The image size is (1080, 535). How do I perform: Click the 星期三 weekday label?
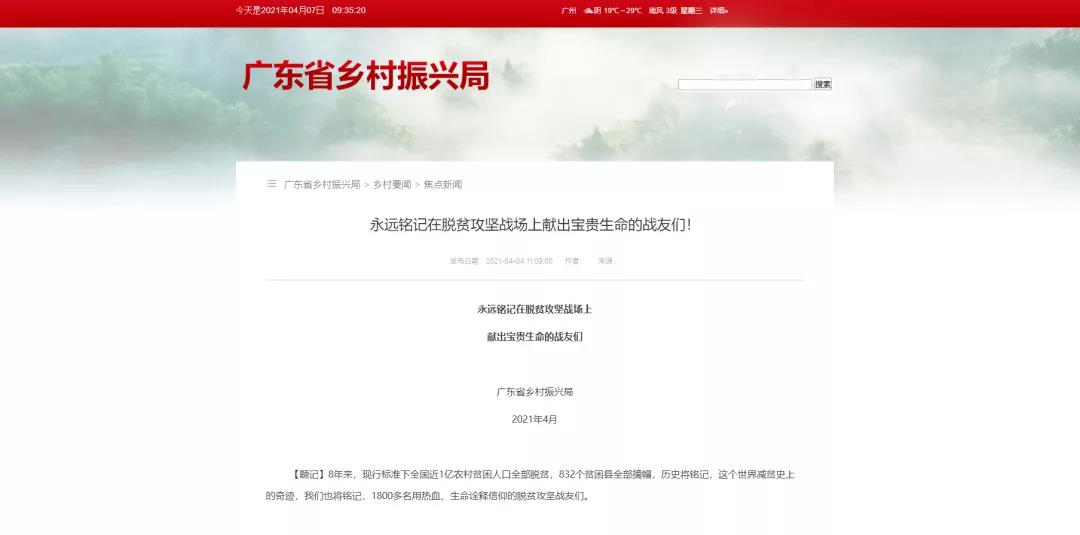pos(692,10)
